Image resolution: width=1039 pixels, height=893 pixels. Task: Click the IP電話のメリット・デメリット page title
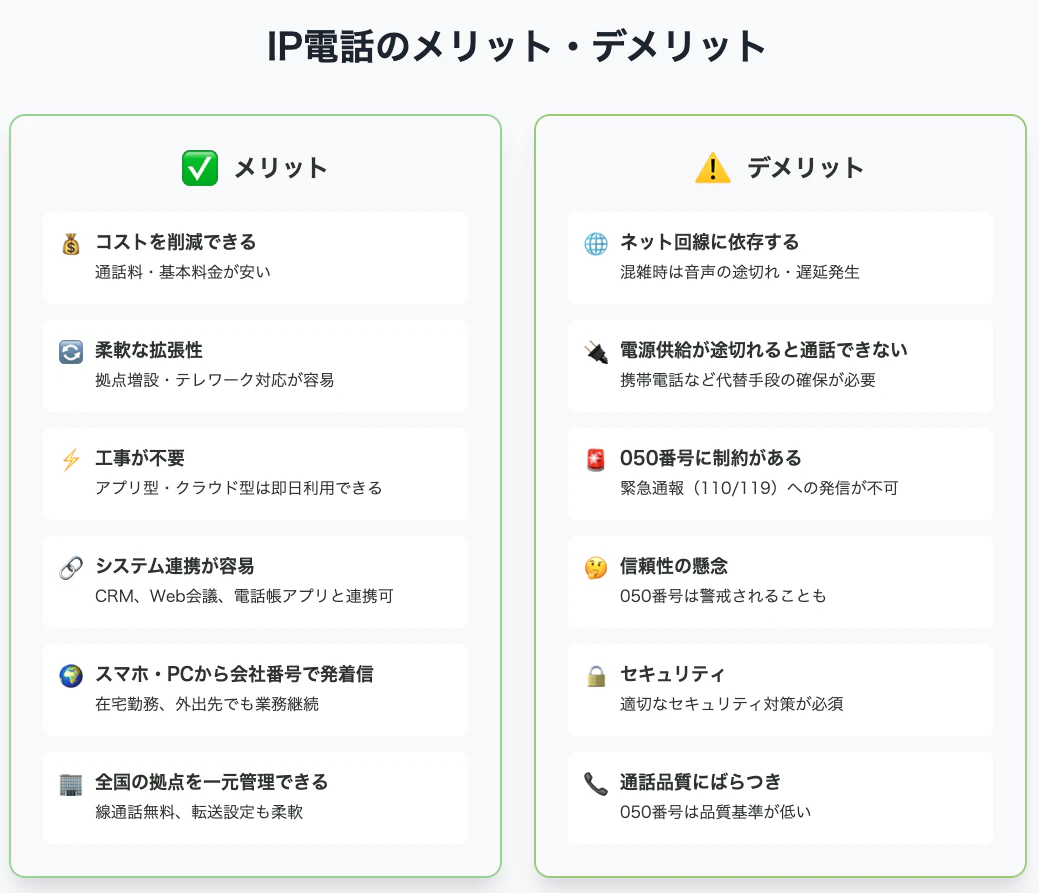518,46
